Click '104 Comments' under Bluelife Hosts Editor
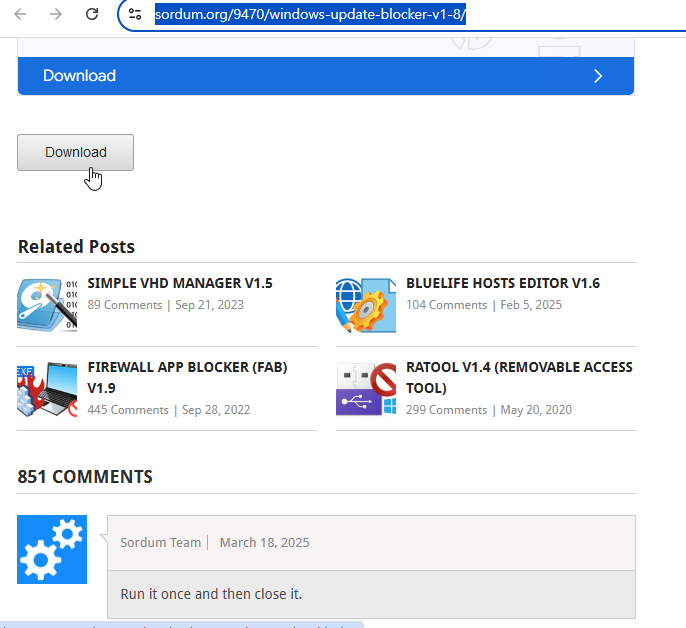Viewport: 686px width, 628px height. point(446,305)
